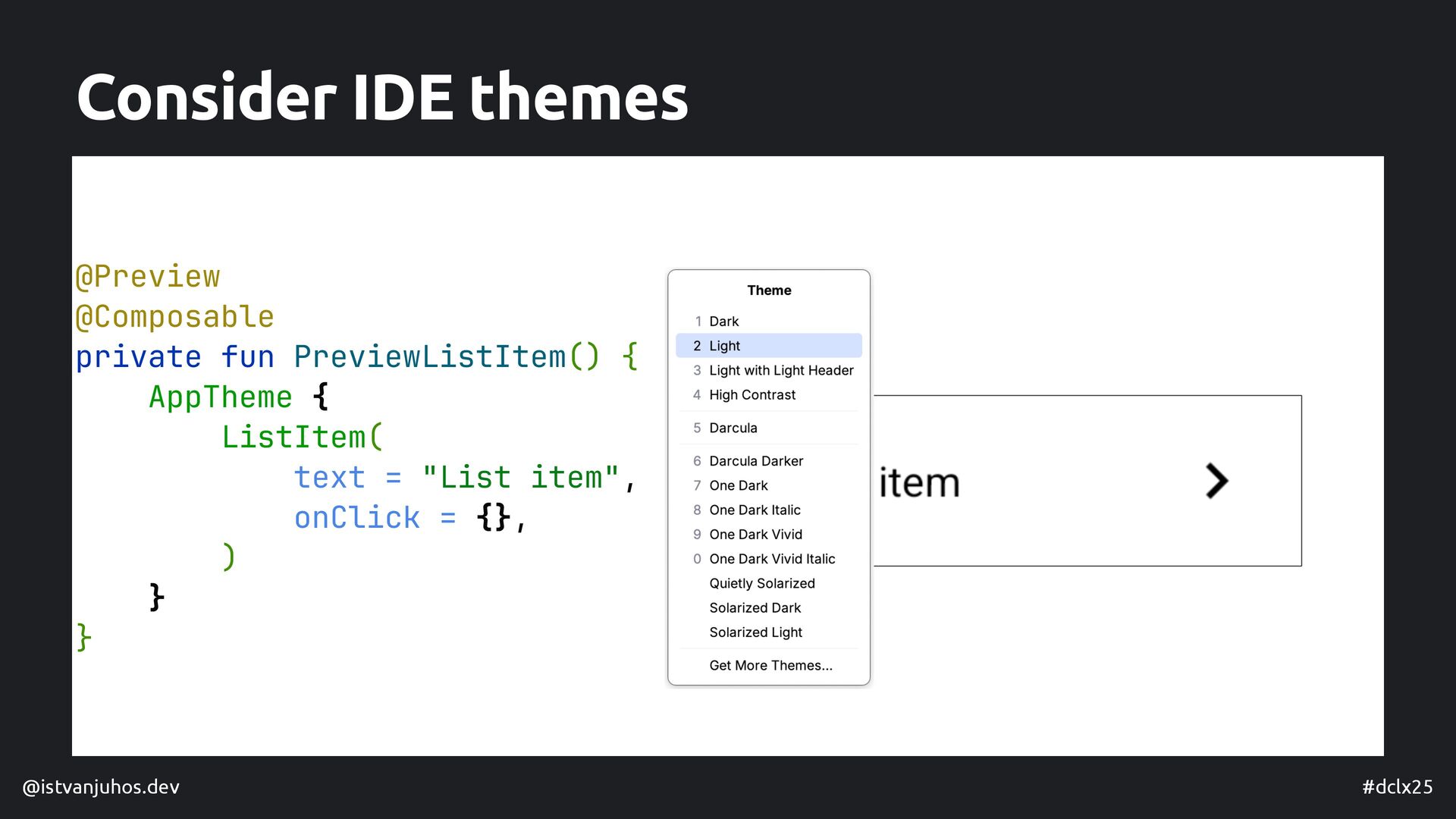Click the 'item' text in the preview

coord(919,482)
